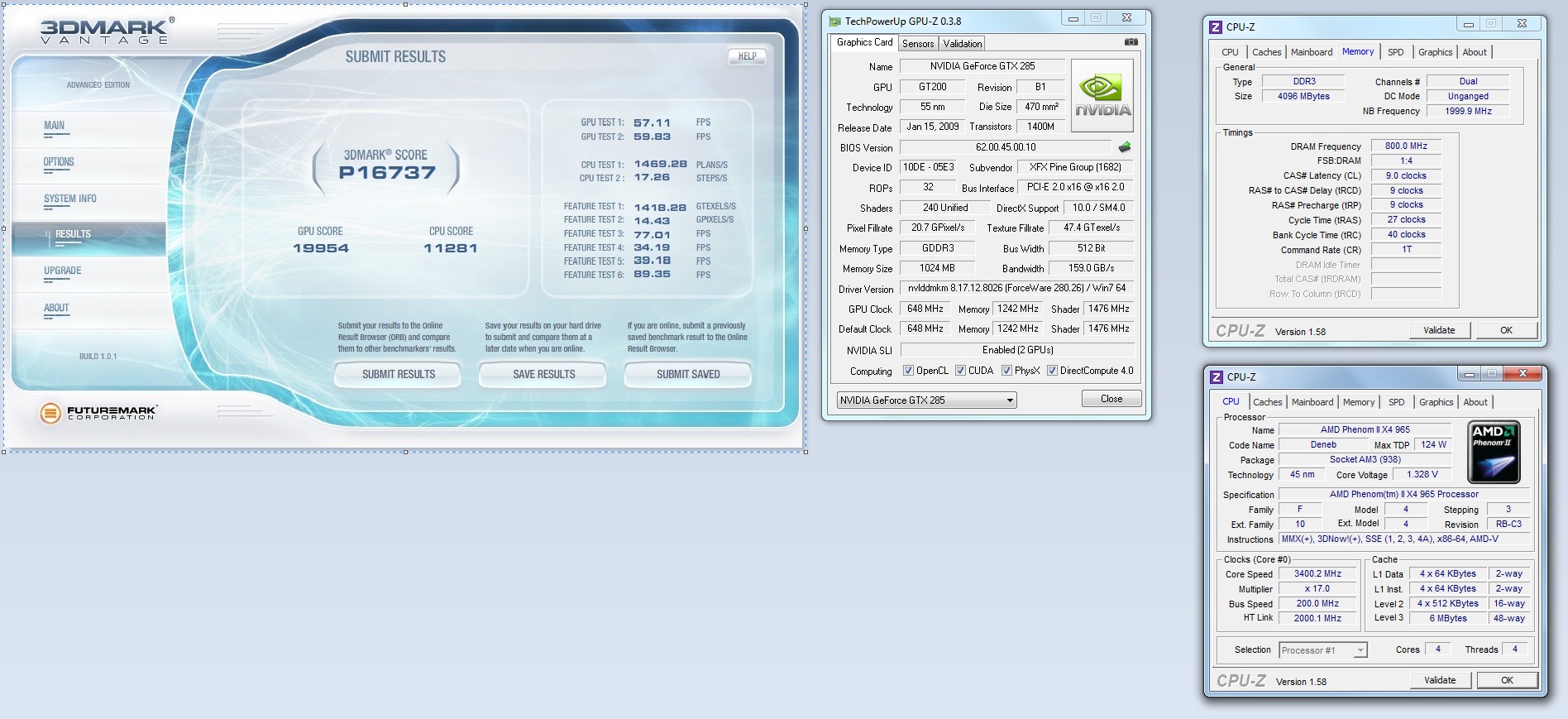Click the BIOS save chip icon in GPU-Z

coord(1125,147)
